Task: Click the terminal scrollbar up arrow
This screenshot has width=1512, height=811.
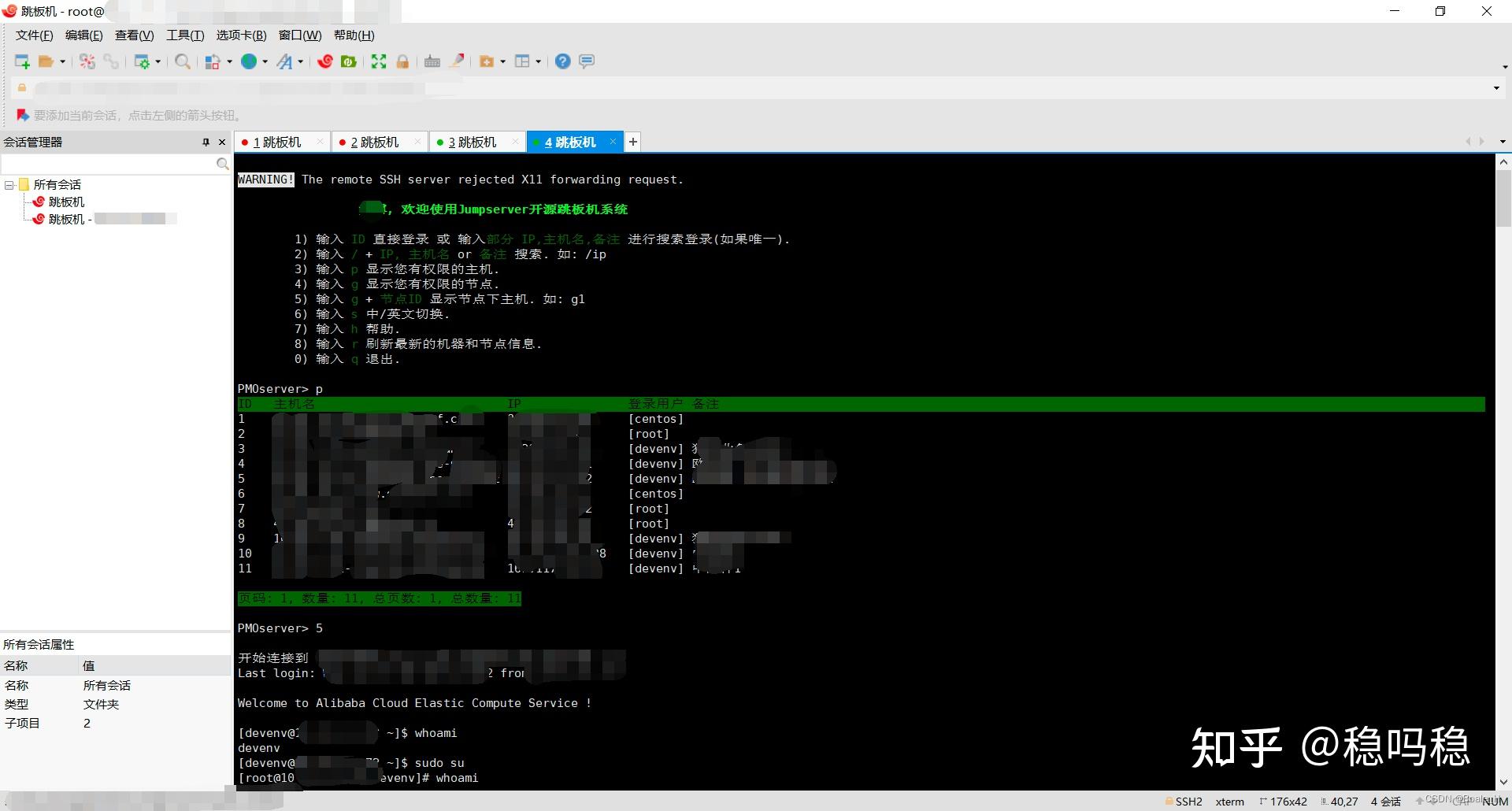Action: (x=1503, y=162)
